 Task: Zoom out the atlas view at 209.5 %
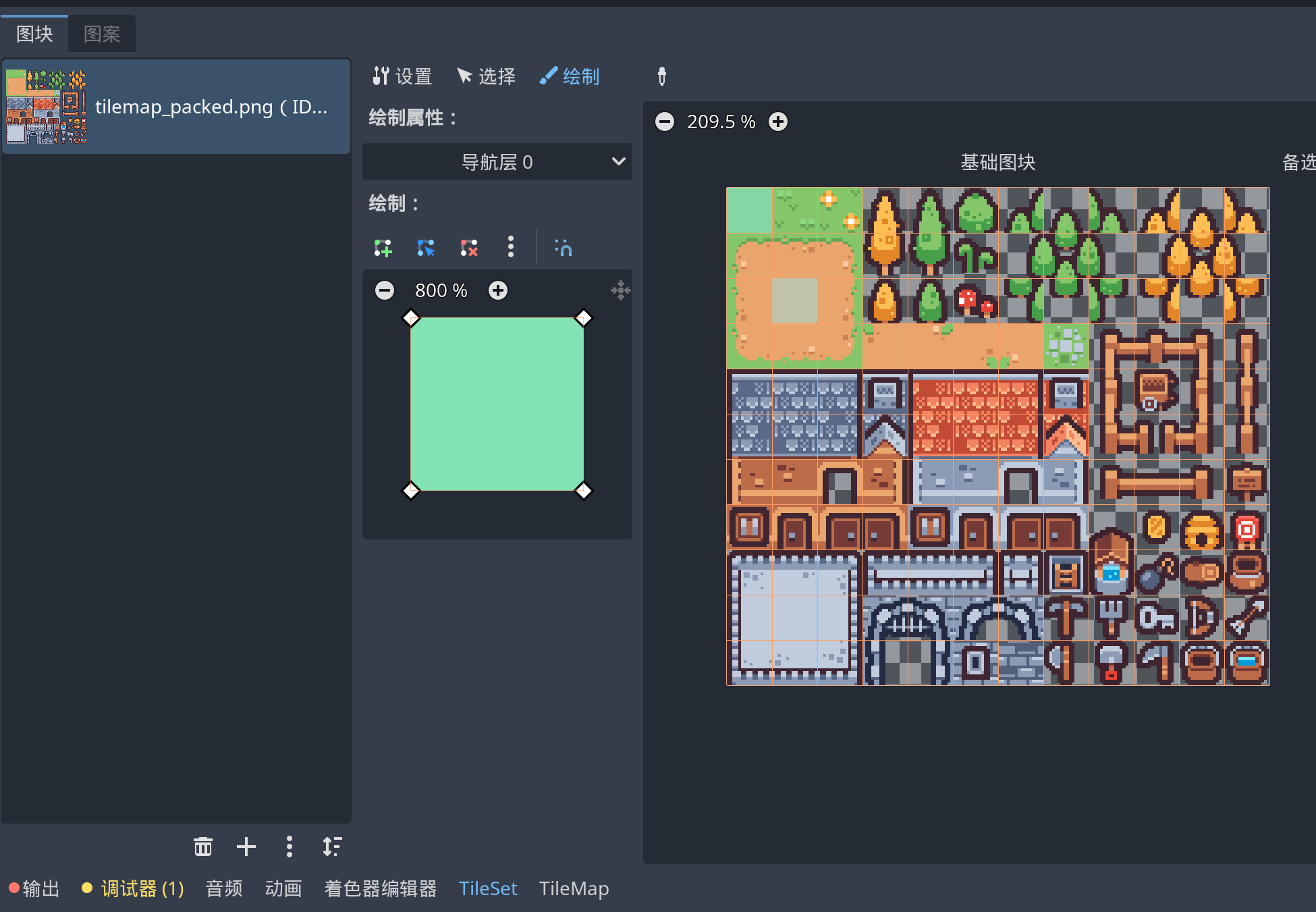tap(665, 122)
